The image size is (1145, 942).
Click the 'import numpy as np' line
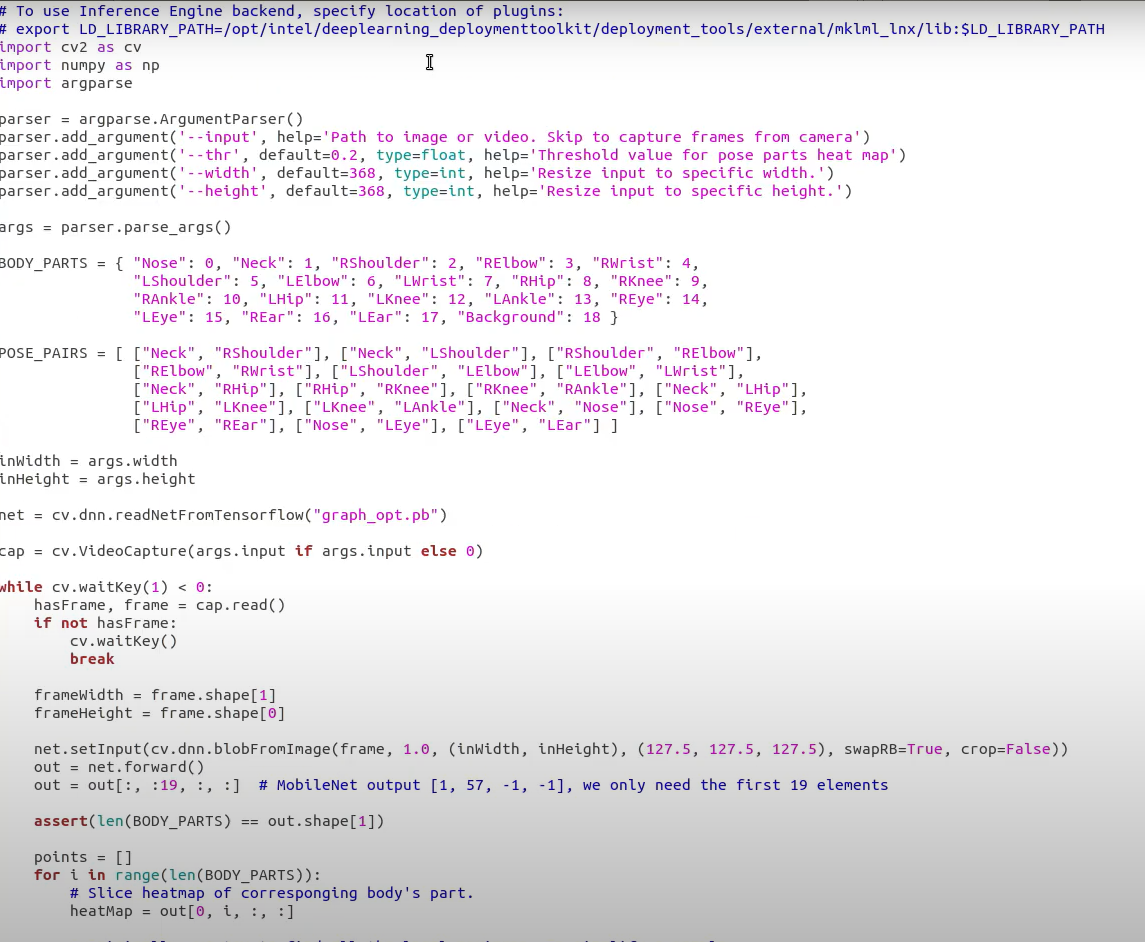tap(80, 66)
